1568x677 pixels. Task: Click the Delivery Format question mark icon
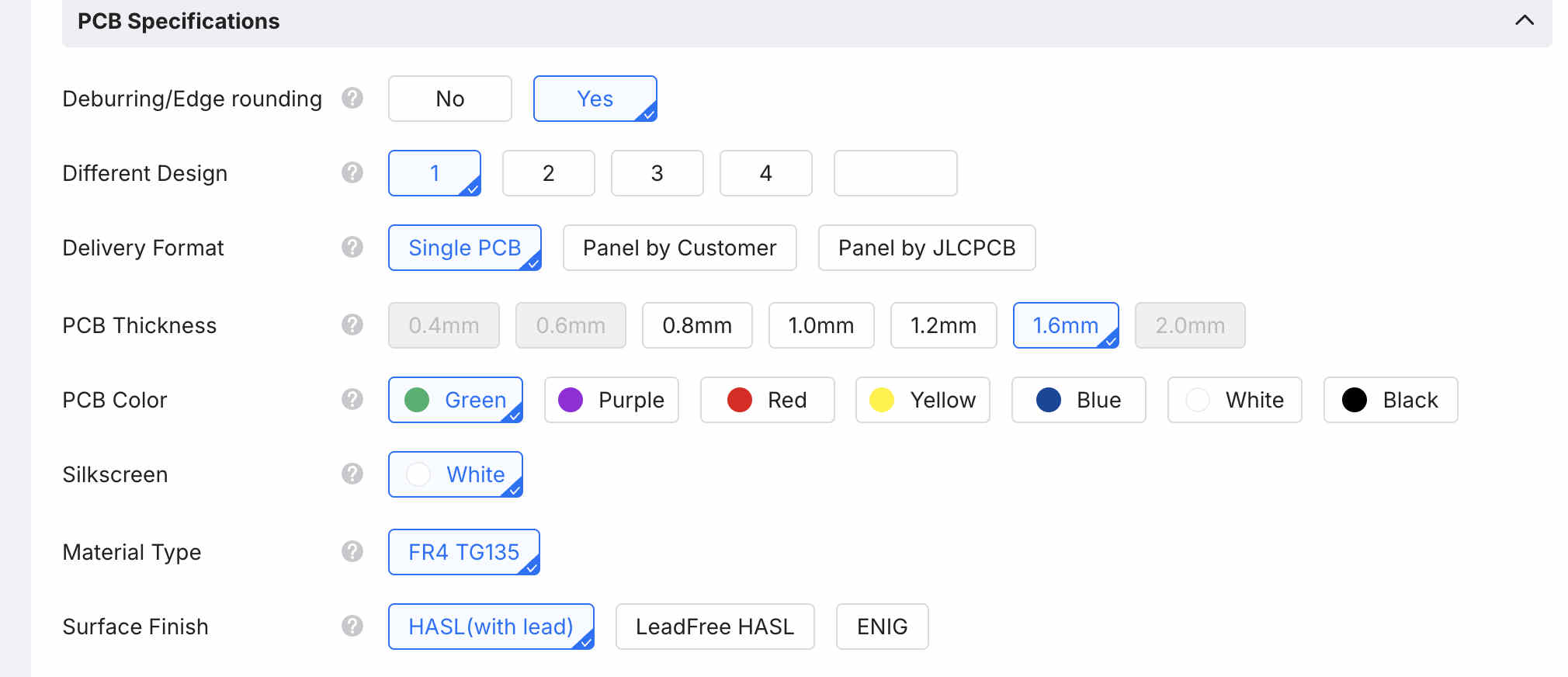[x=352, y=248]
